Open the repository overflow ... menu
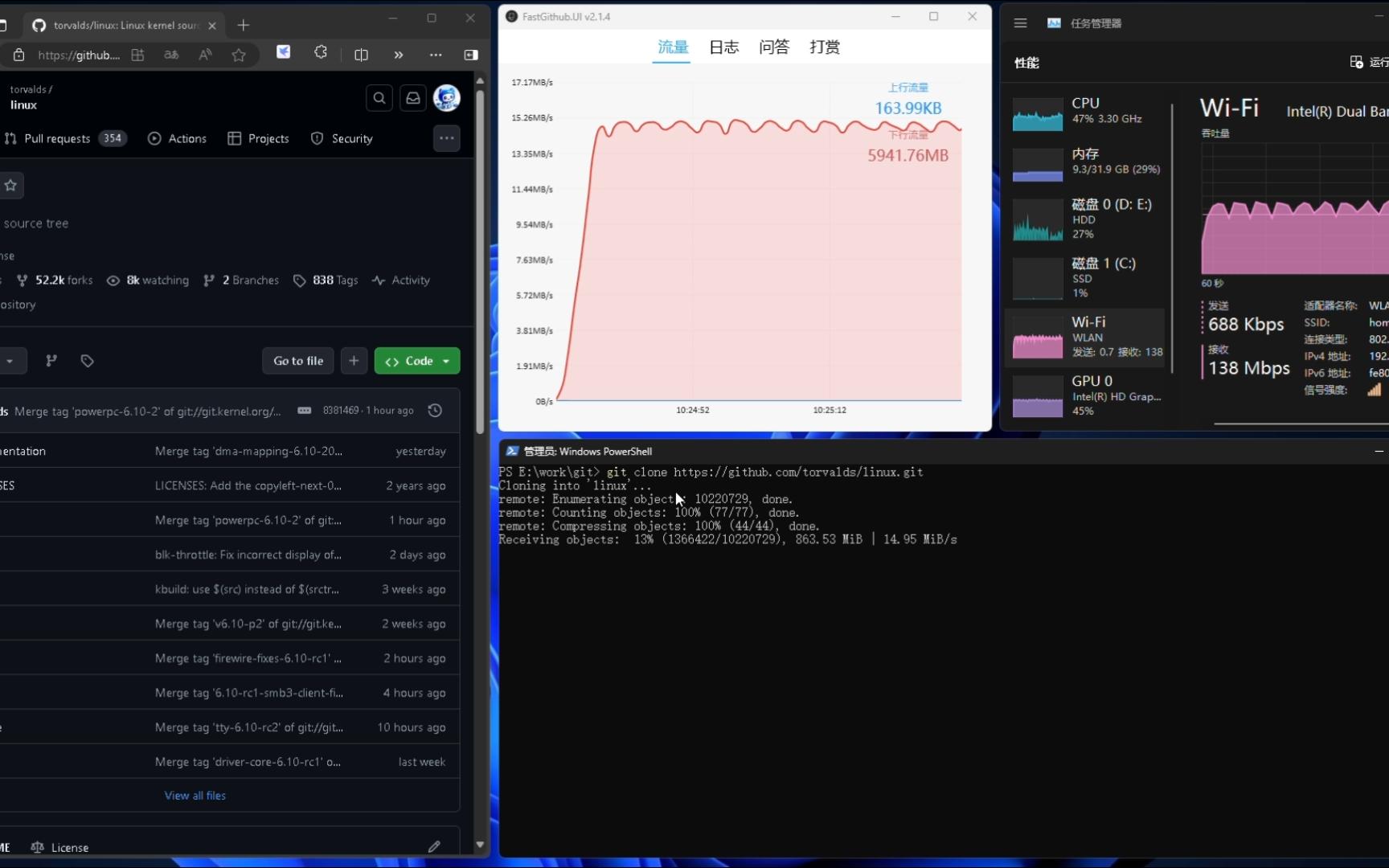Viewport: 1389px width, 868px height. pos(447,137)
